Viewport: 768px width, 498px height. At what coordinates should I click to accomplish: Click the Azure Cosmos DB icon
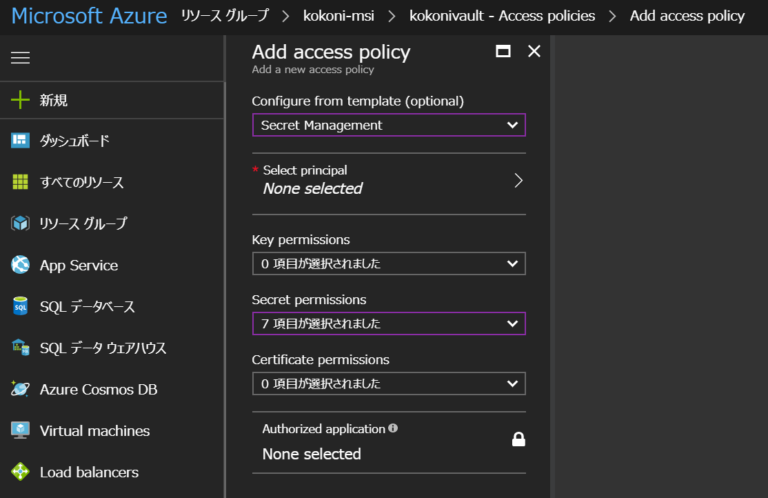[20, 389]
